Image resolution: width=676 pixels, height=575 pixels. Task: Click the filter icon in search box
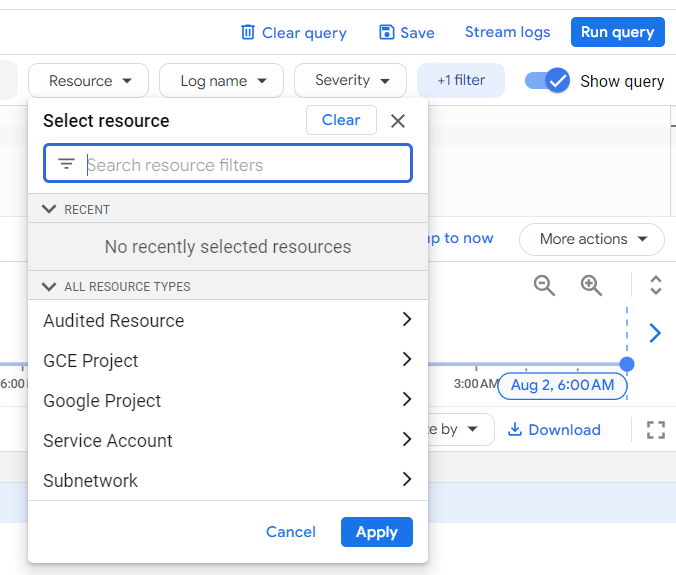[x=67, y=164]
